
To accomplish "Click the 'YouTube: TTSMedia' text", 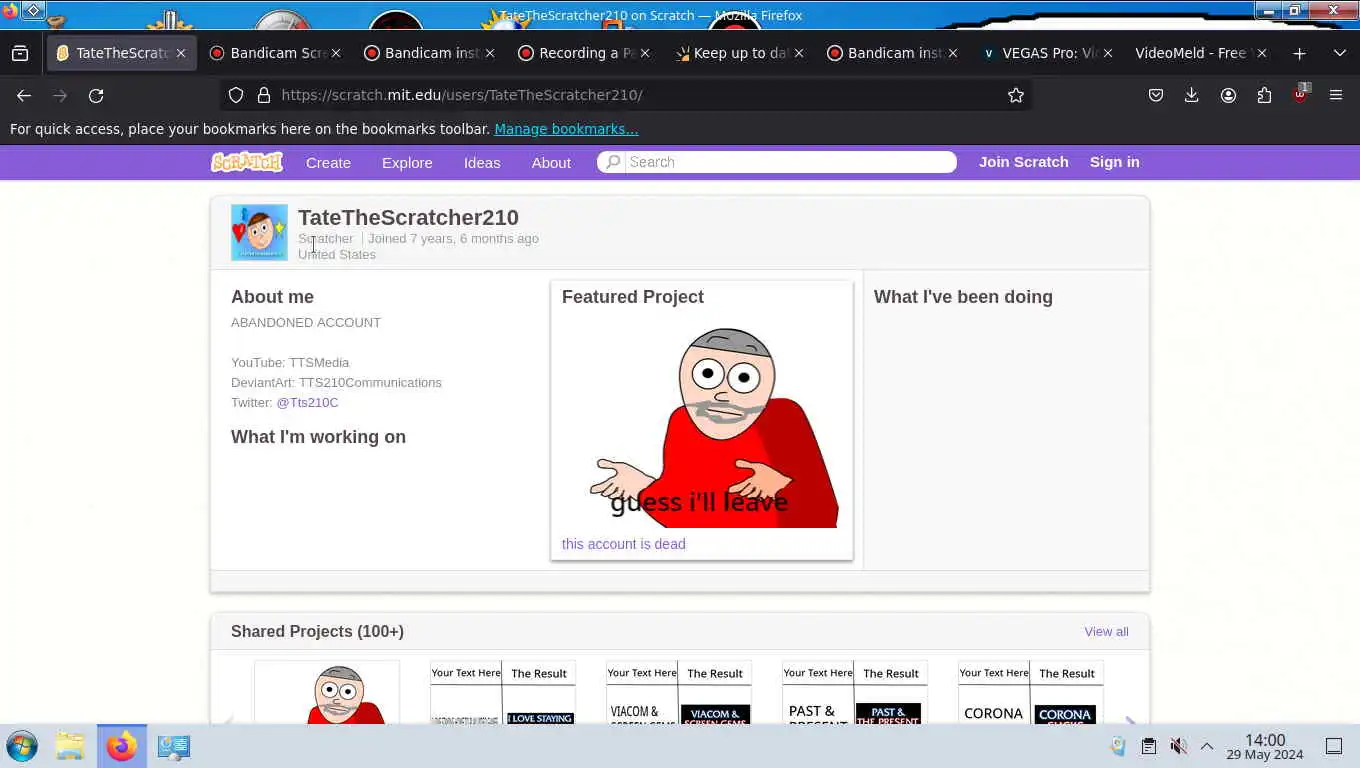I will tap(290, 362).
